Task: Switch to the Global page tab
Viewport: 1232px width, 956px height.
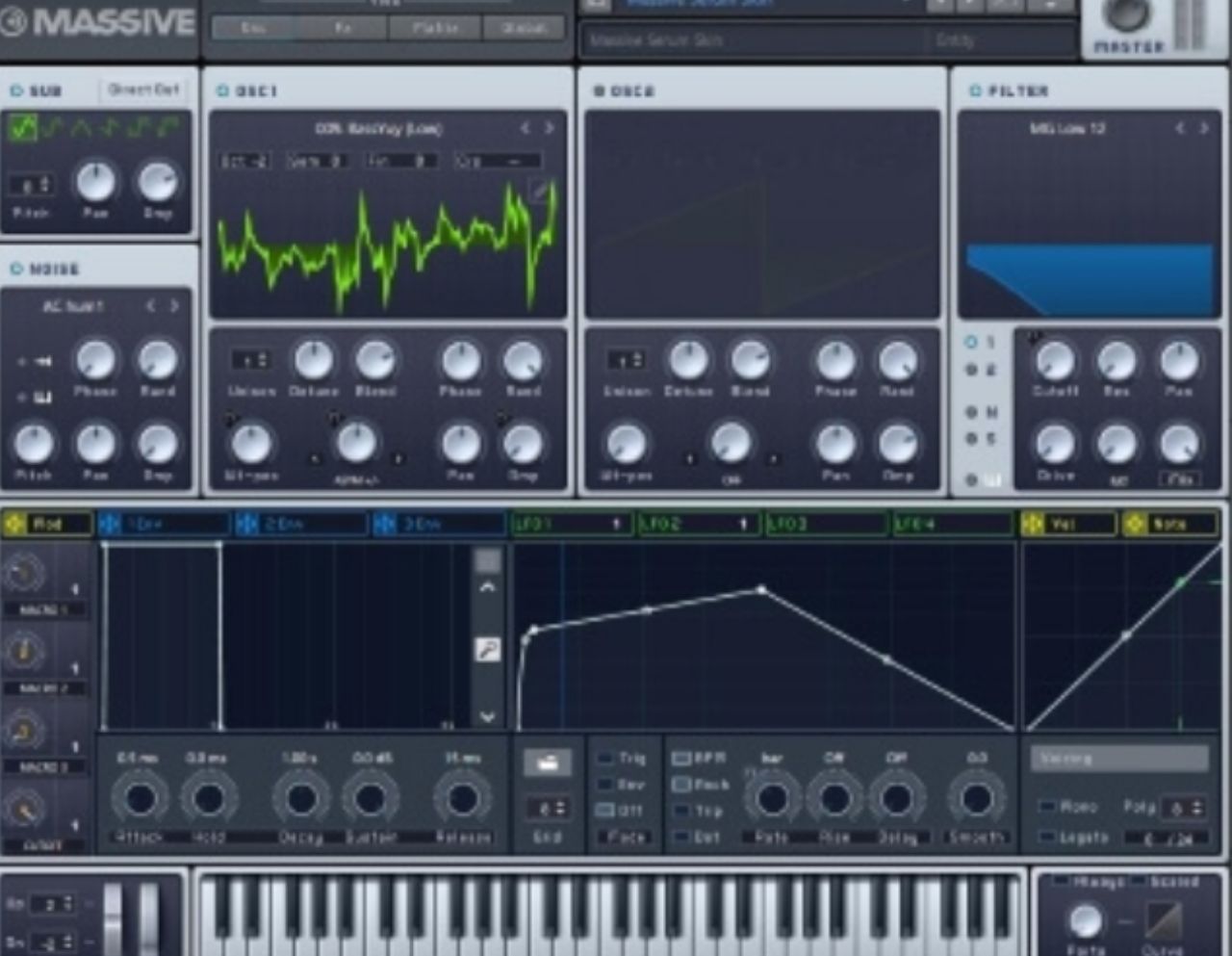Action: click(x=524, y=28)
